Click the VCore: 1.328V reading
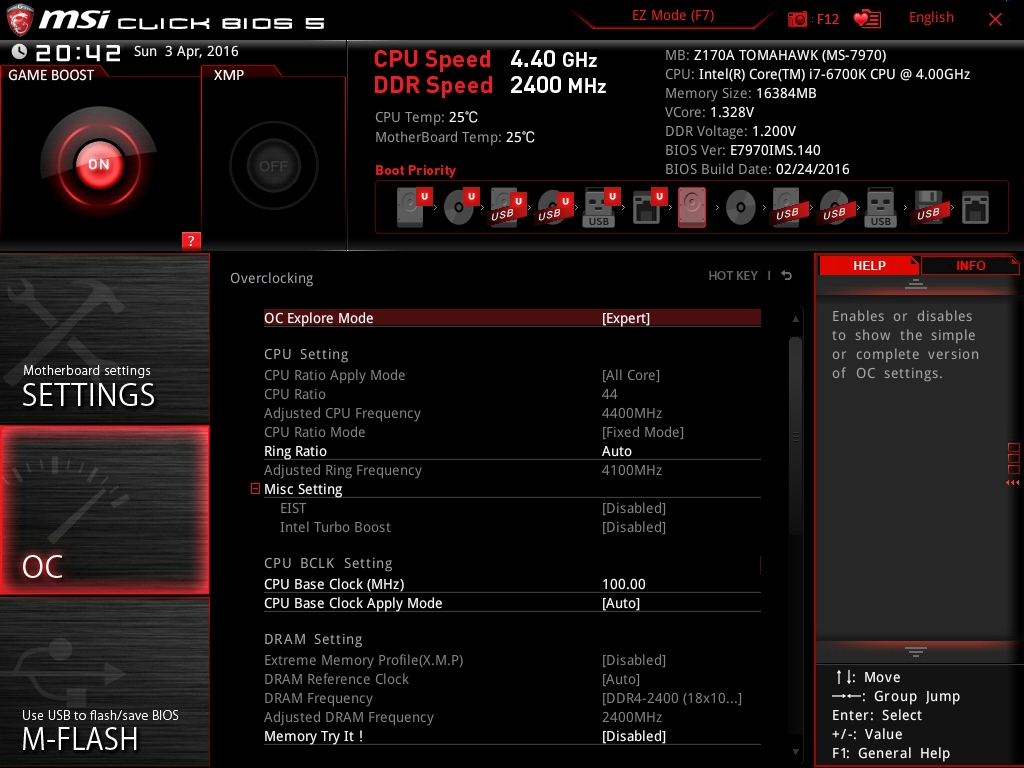This screenshot has height=768, width=1024. click(x=709, y=112)
